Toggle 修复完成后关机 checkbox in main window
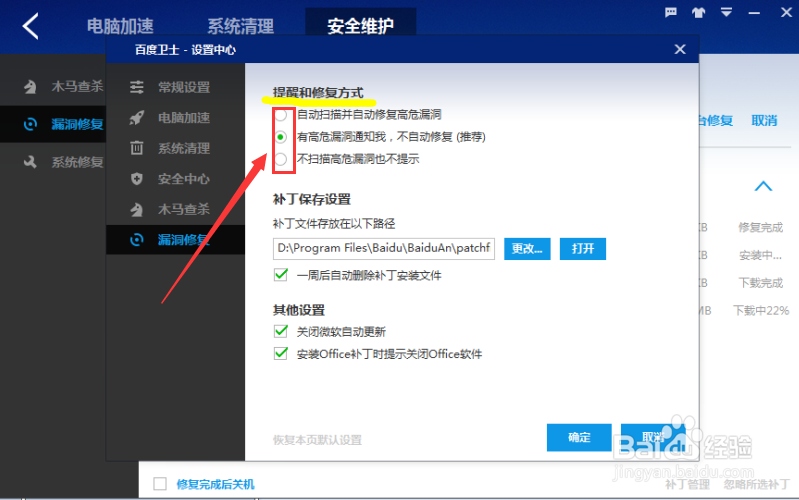Viewport: 799px width, 500px height. click(x=160, y=484)
